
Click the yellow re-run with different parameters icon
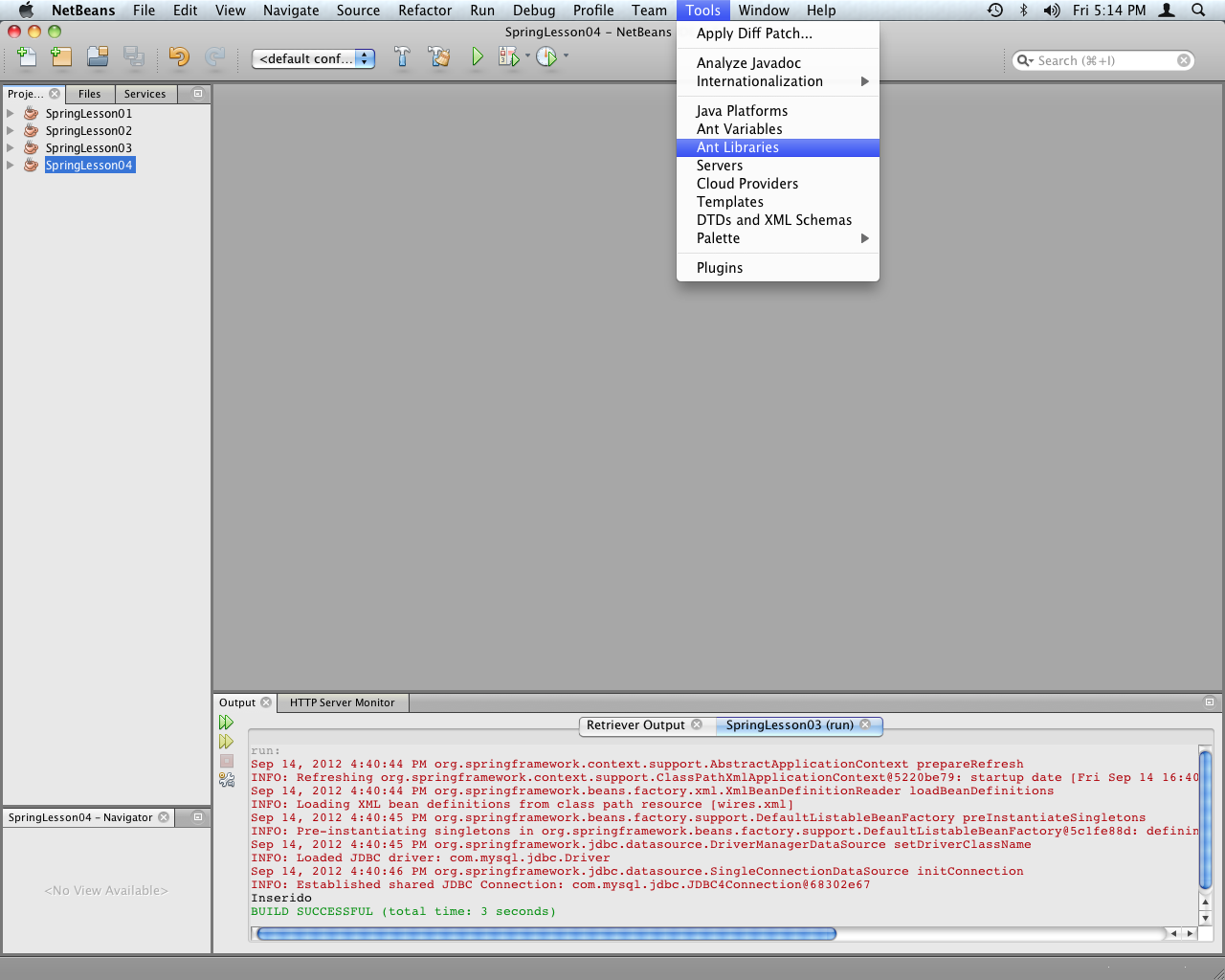(226, 742)
